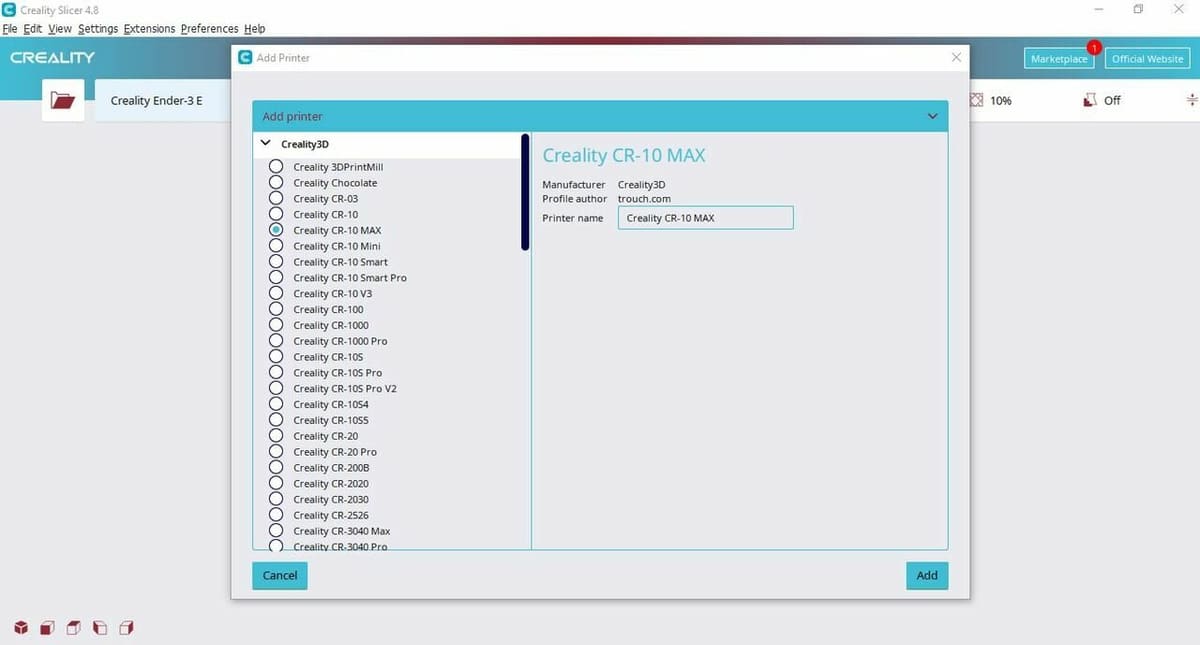
Task: Click the Add Printer dialog logo icon
Action: coord(245,57)
